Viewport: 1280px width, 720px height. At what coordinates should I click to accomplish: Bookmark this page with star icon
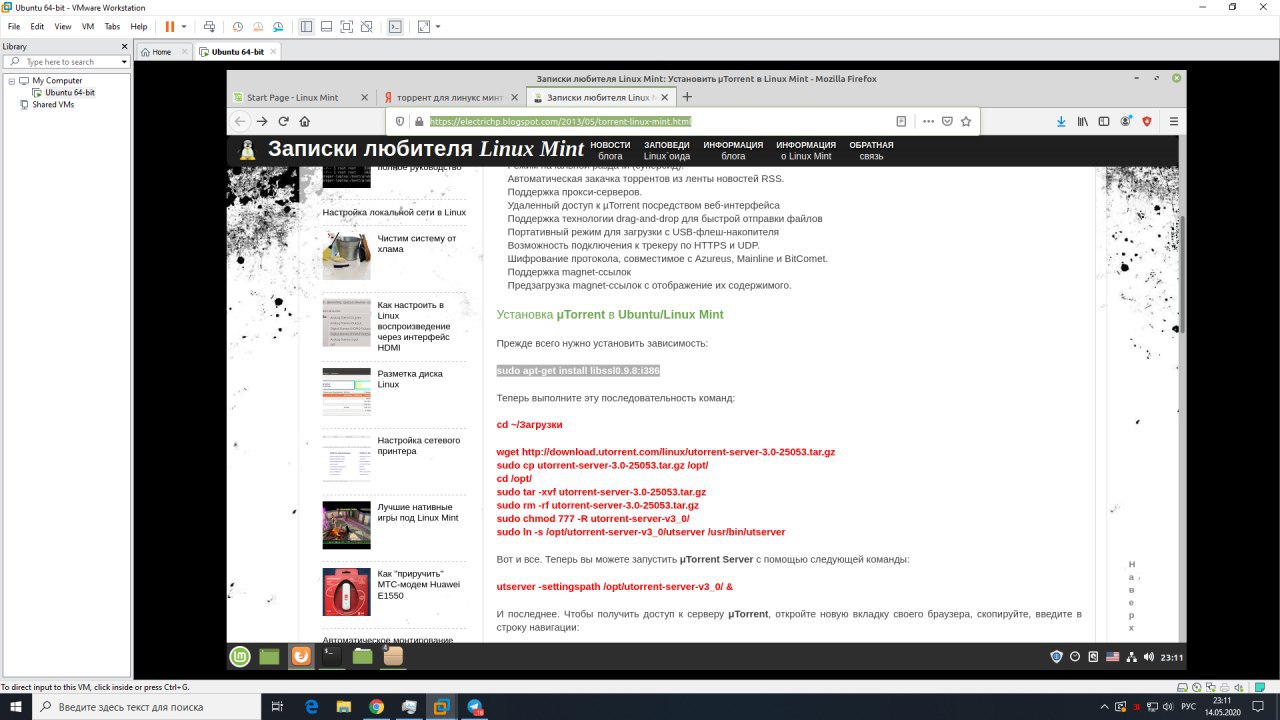[966, 121]
